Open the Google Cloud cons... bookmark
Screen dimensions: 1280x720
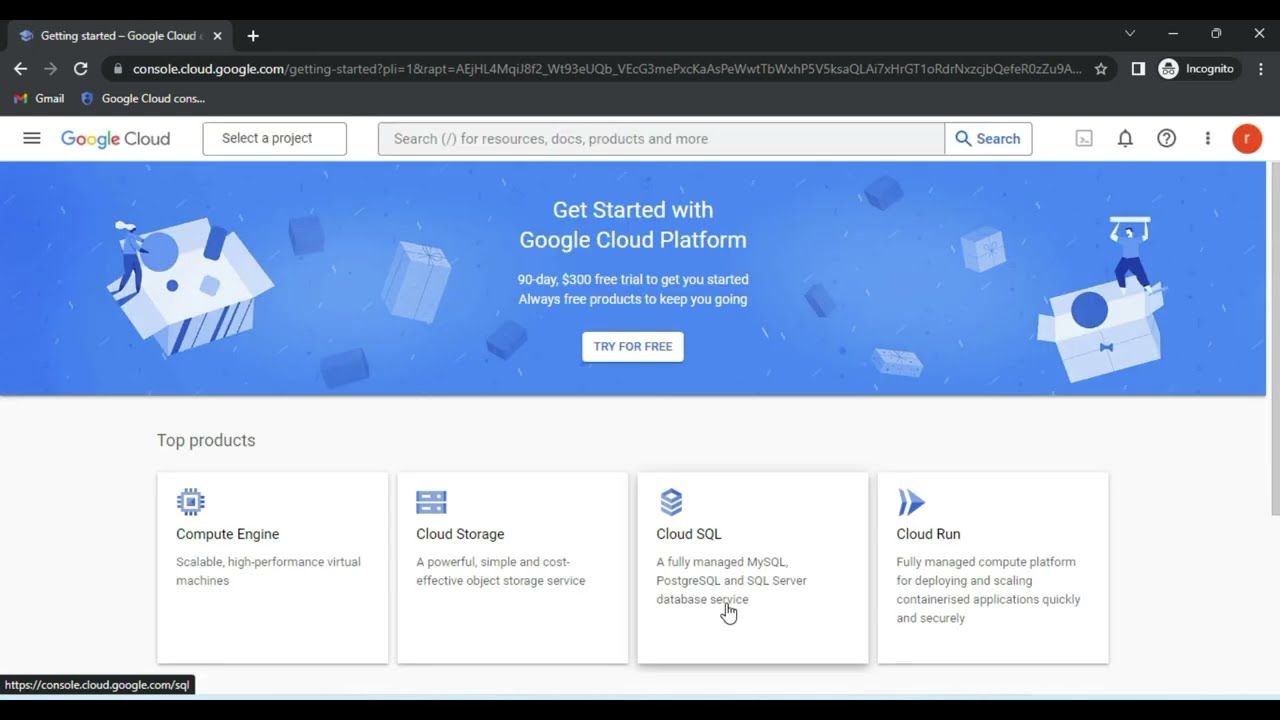(143, 99)
